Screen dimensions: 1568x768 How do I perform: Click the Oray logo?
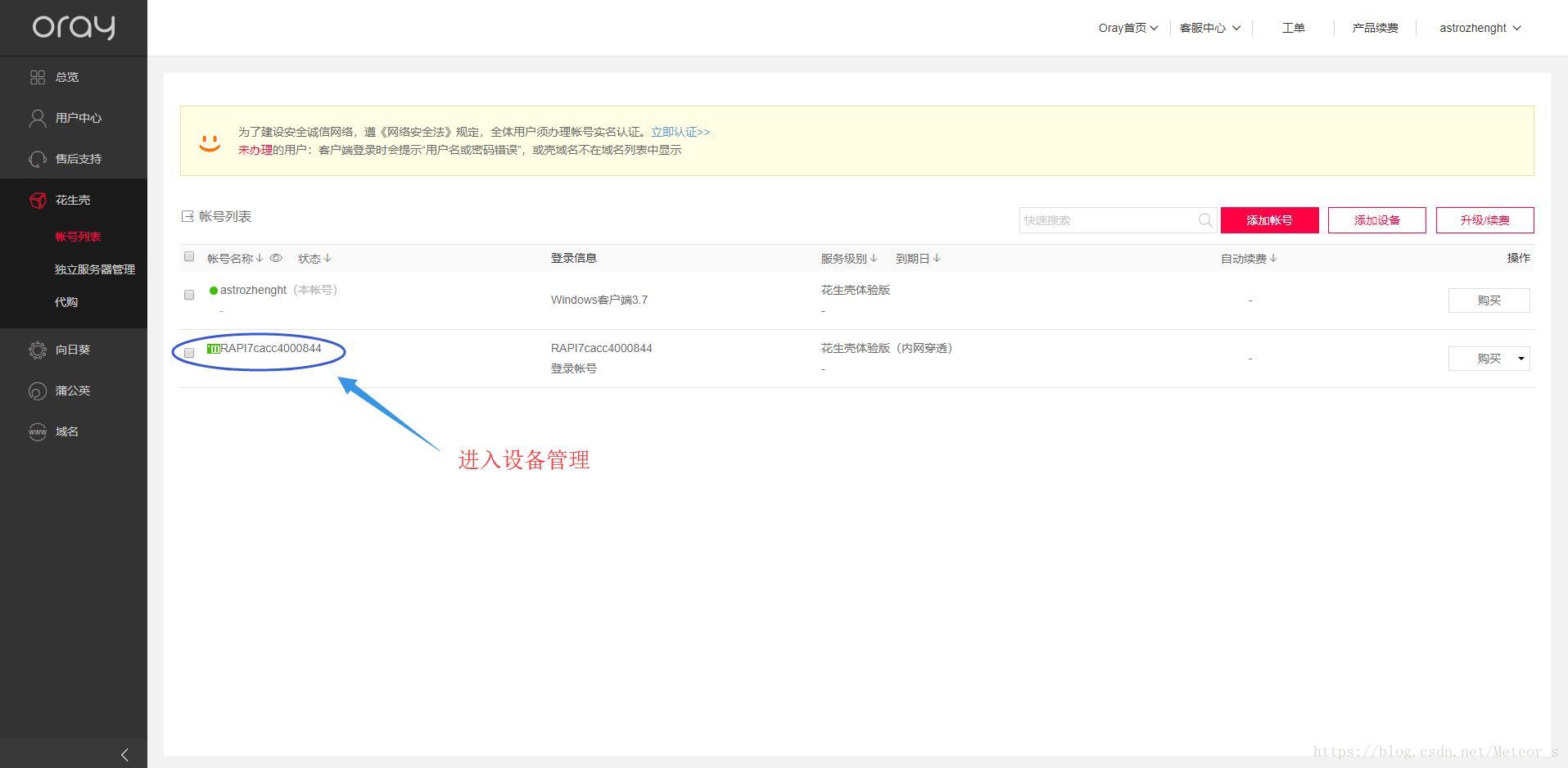pyautogui.click(x=74, y=27)
